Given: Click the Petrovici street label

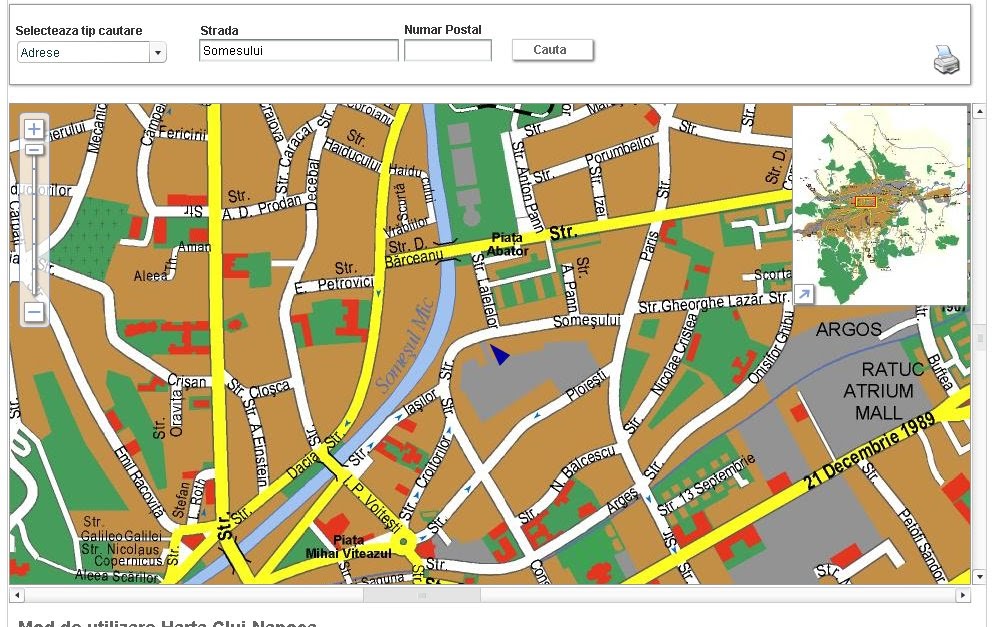Looking at the screenshot, I should pos(344,284).
